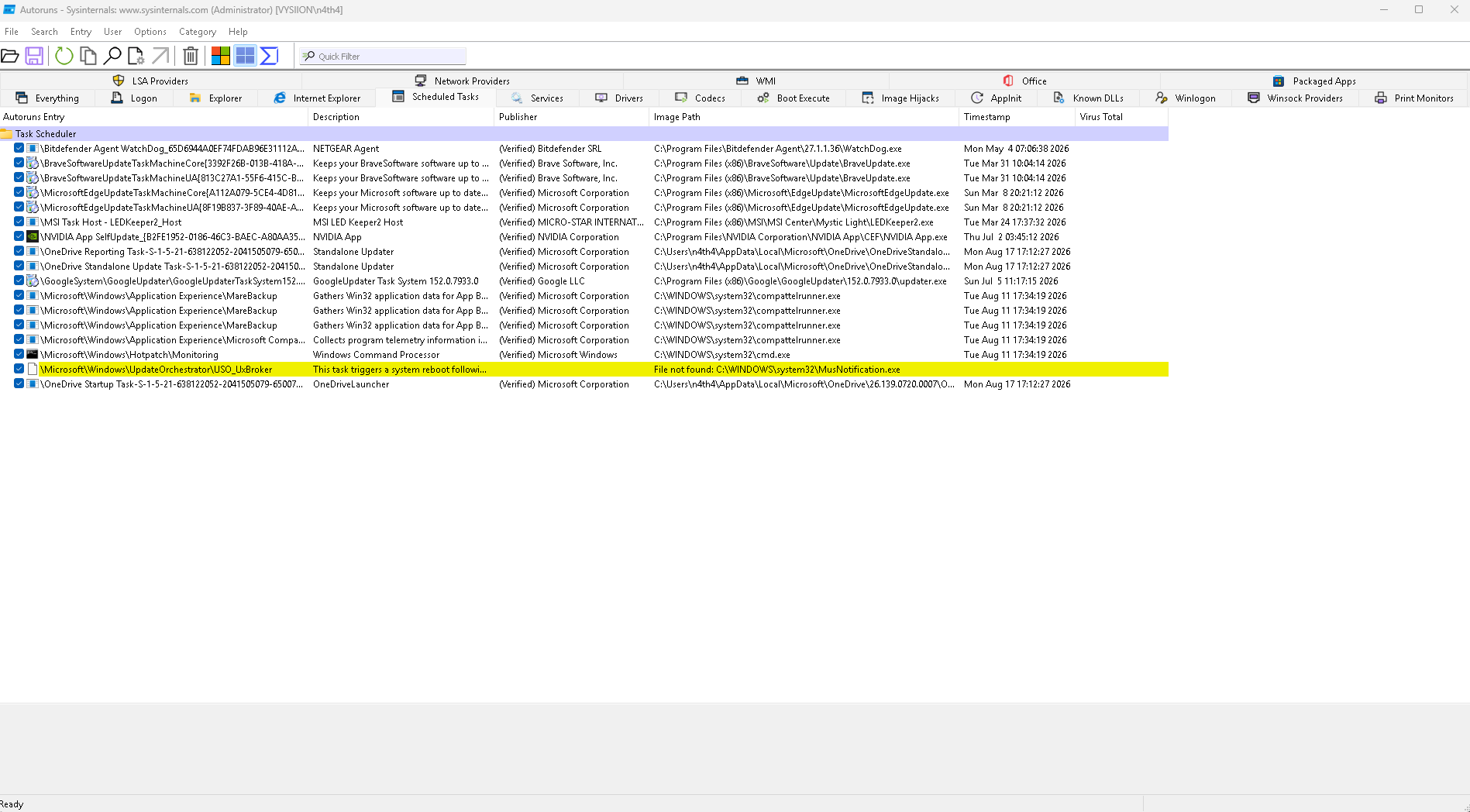Click the Autoruns app icon in title bar
The width and height of the screenshot is (1470, 812).
coord(9,9)
